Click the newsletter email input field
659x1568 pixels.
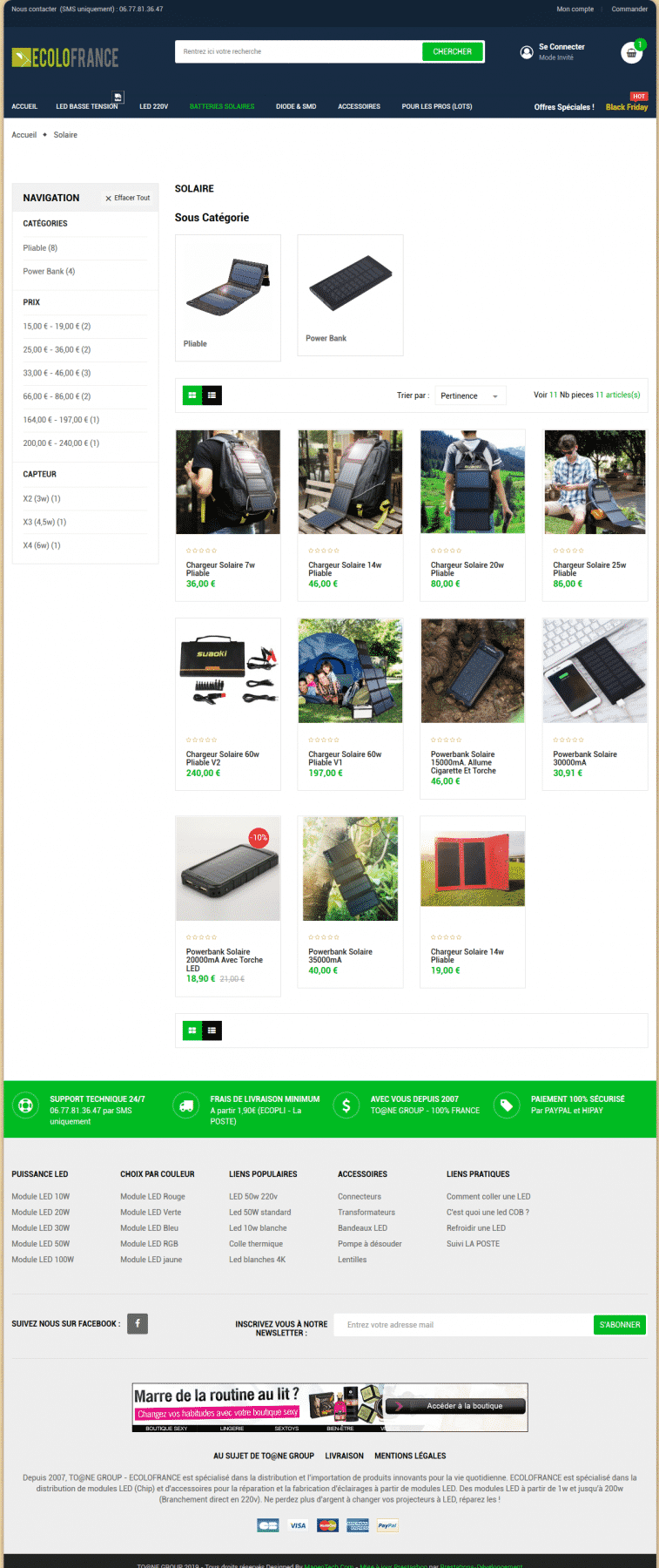pos(464,1325)
